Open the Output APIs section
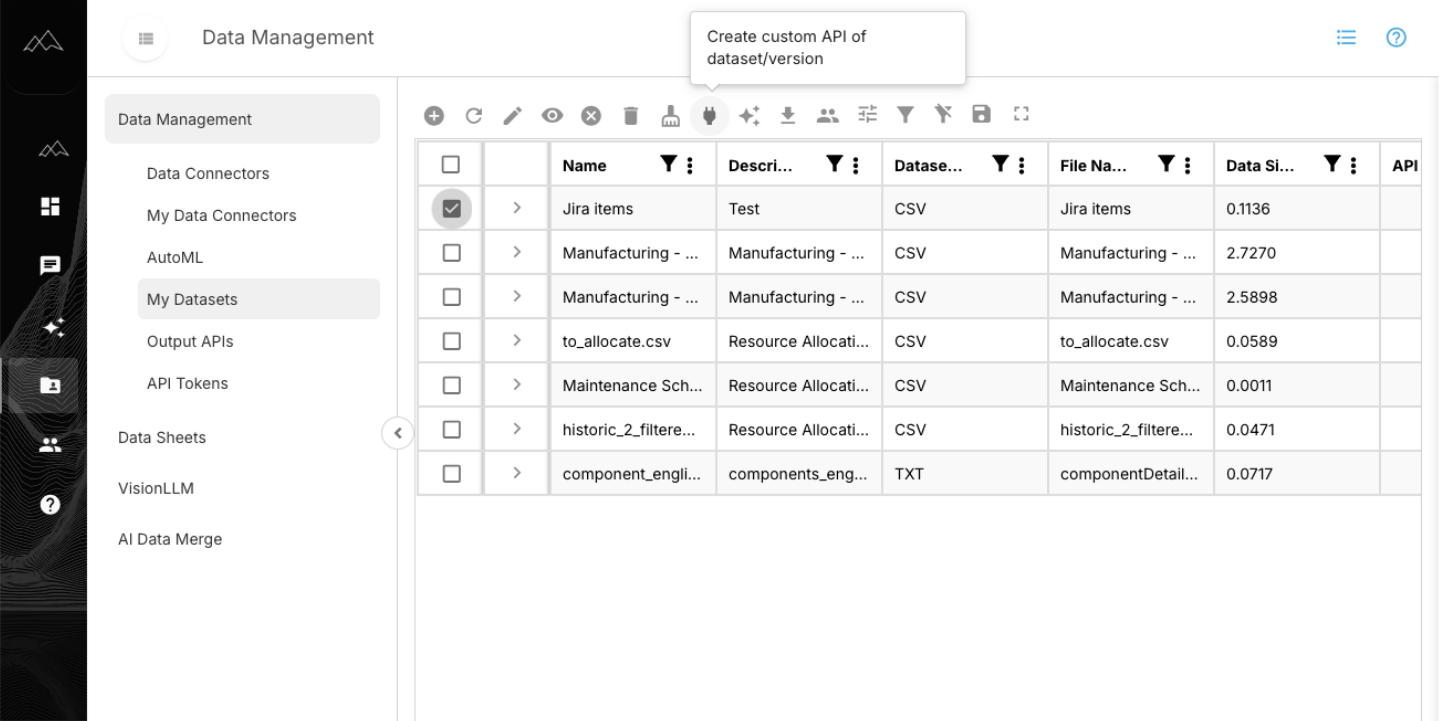The height and width of the screenshot is (721, 1439). [190, 340]
